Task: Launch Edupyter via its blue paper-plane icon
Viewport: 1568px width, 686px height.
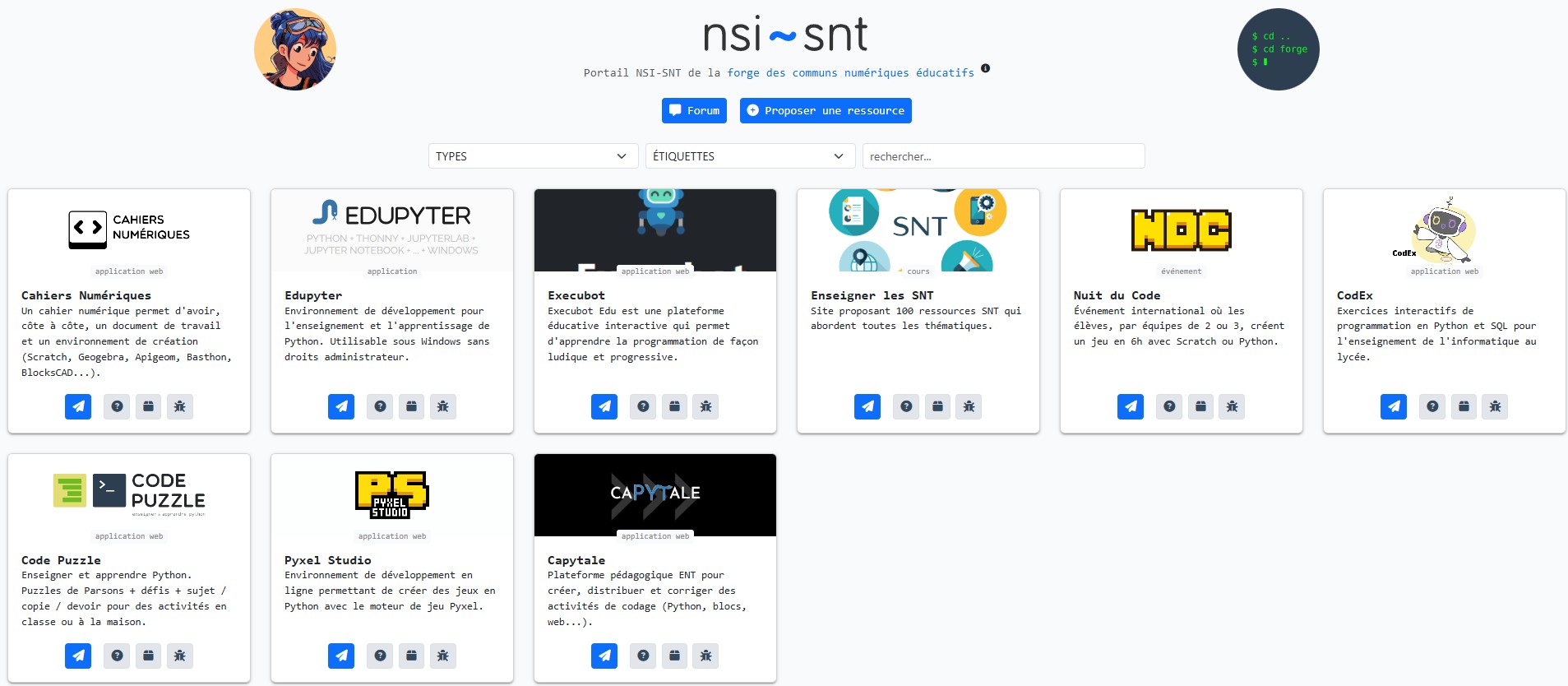Action: point(341,406)
